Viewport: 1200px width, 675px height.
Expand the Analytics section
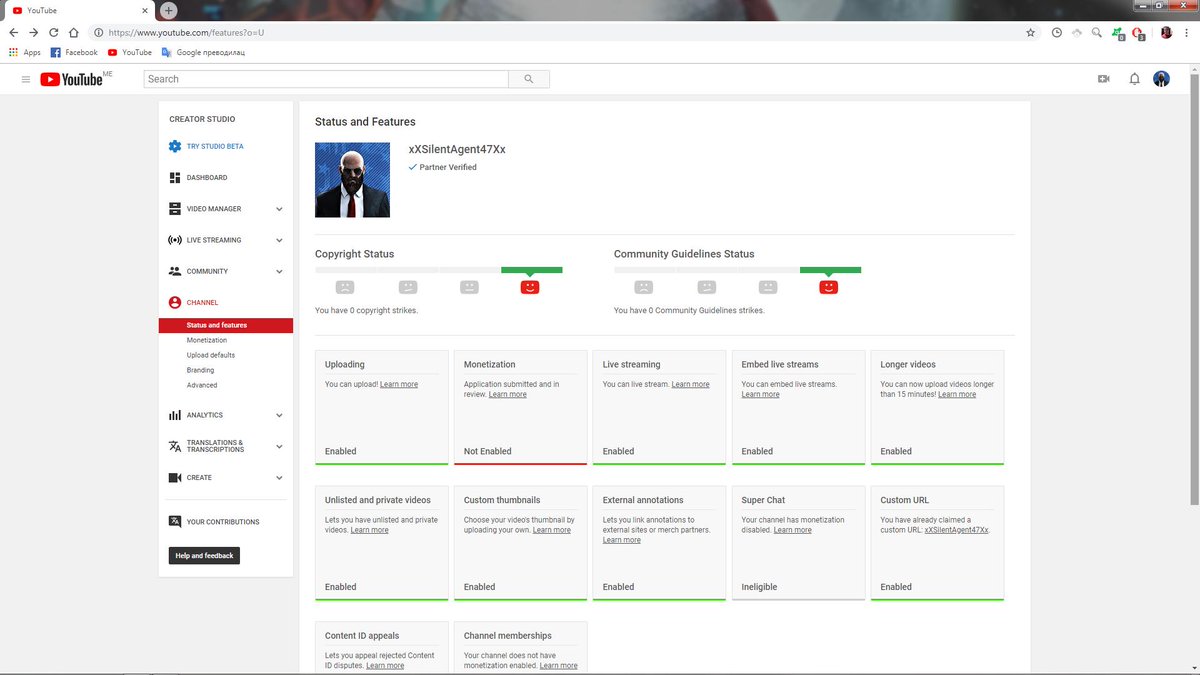[279, 415]
